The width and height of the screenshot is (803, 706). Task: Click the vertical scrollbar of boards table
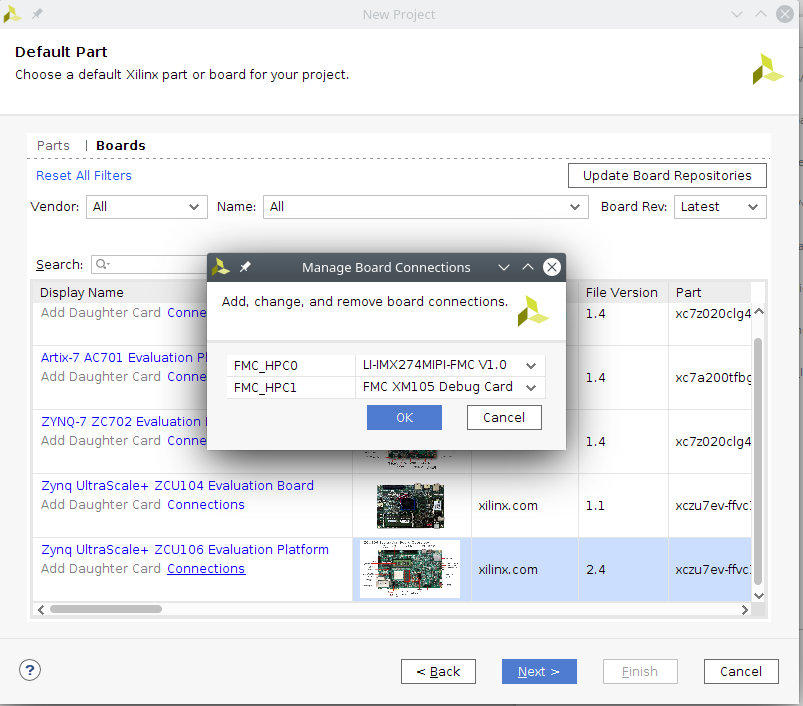coord(758,461)
